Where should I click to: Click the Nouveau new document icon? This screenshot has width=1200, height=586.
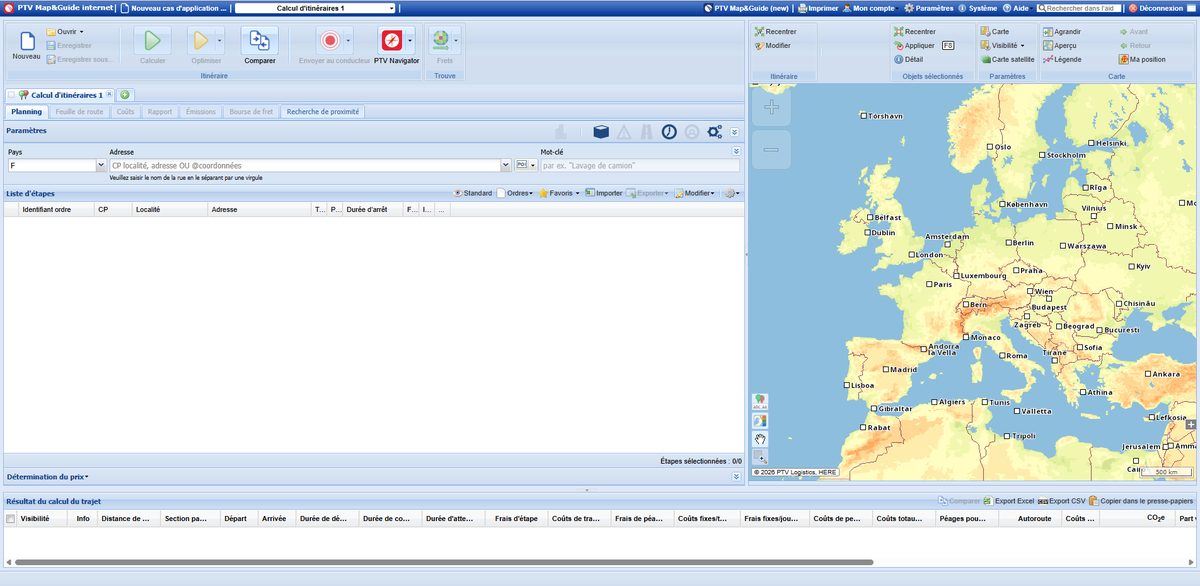coord(27,41)
